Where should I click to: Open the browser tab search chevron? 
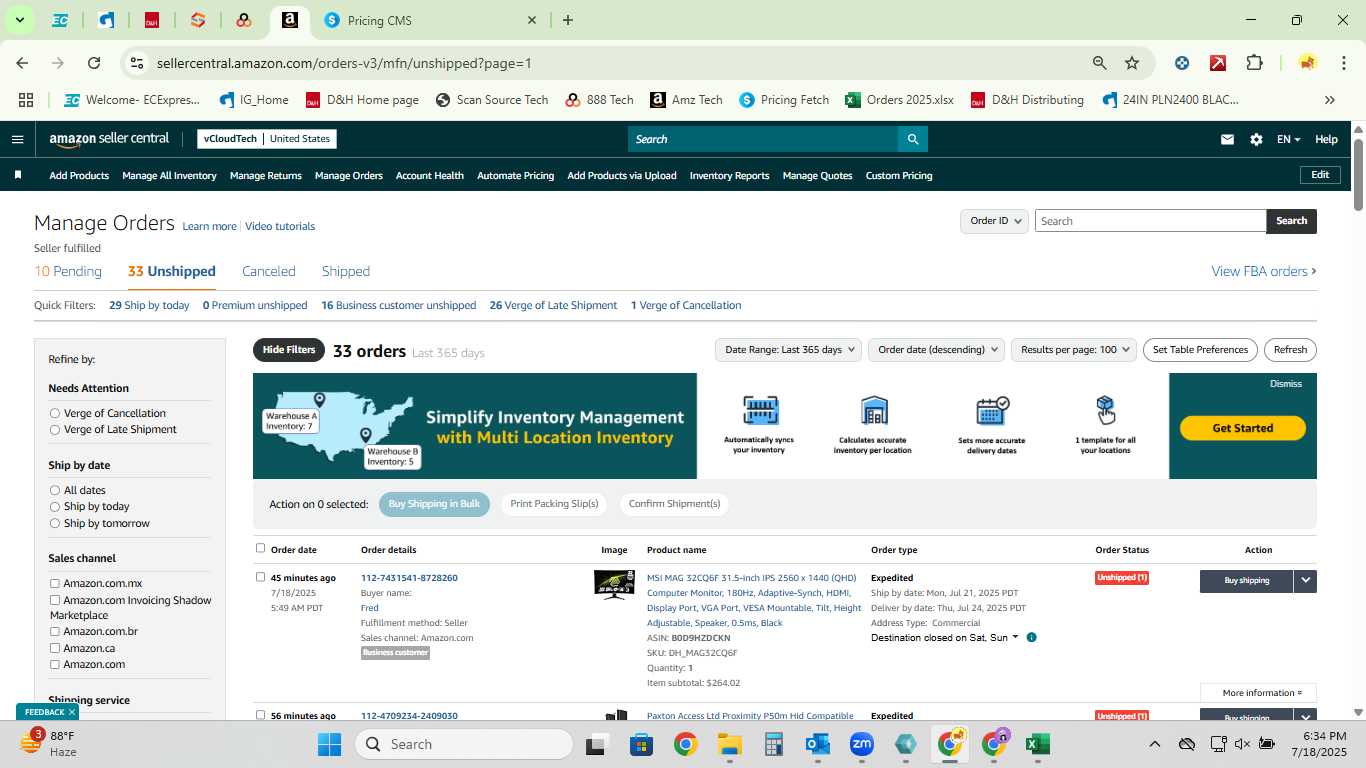[x=19, y=20]
